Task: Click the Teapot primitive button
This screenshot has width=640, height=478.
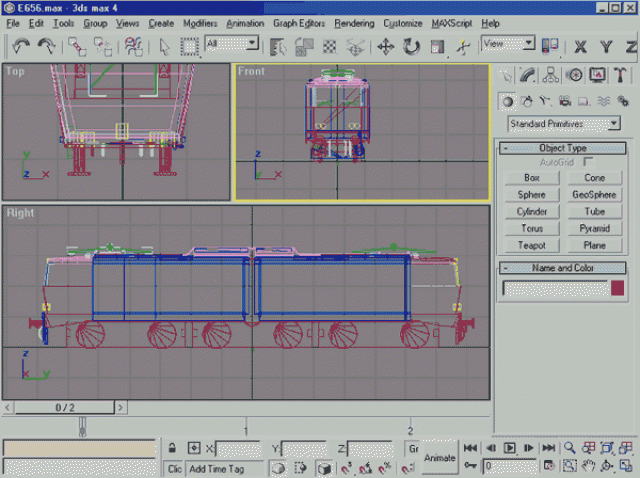Action: coord(532,245)
